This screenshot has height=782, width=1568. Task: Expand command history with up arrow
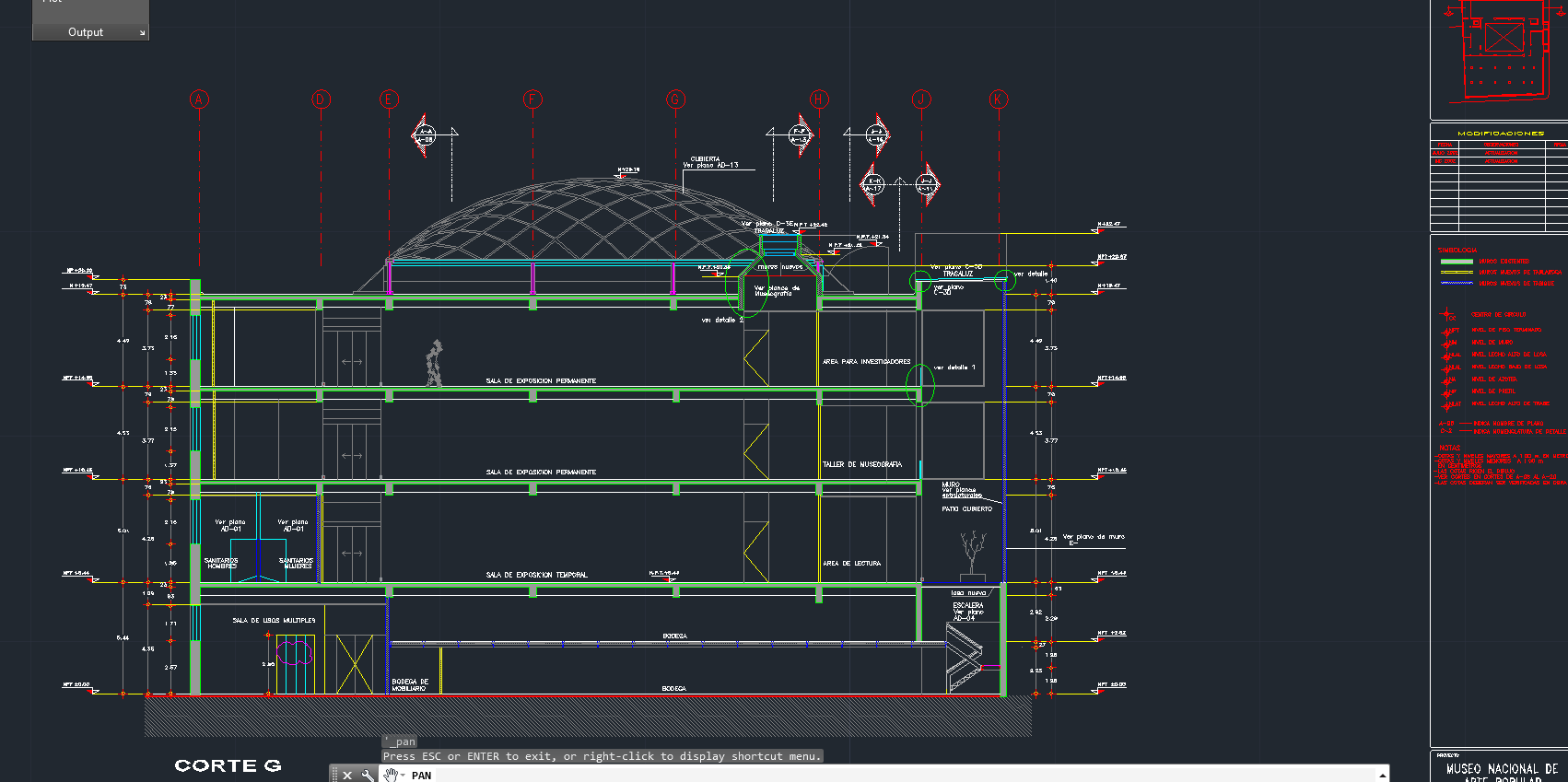pos(1382,776)
